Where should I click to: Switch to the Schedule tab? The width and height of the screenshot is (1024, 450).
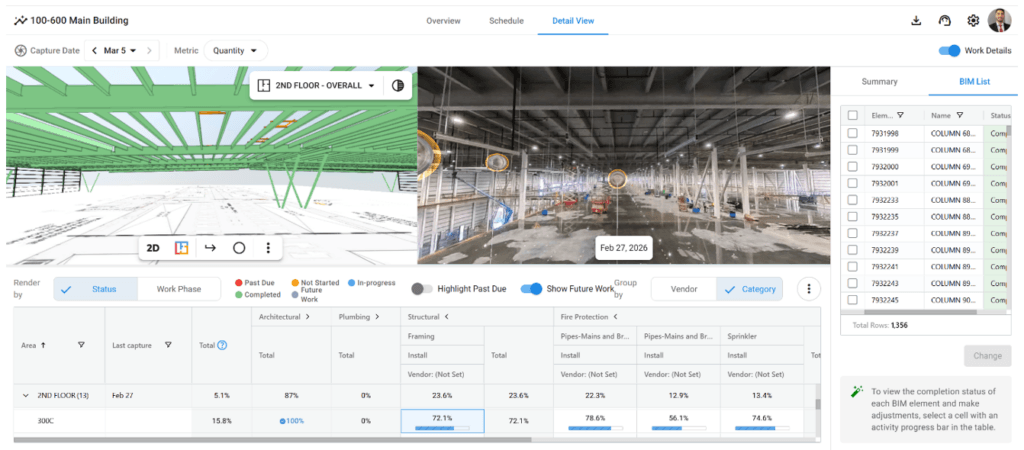coord(506,21)
